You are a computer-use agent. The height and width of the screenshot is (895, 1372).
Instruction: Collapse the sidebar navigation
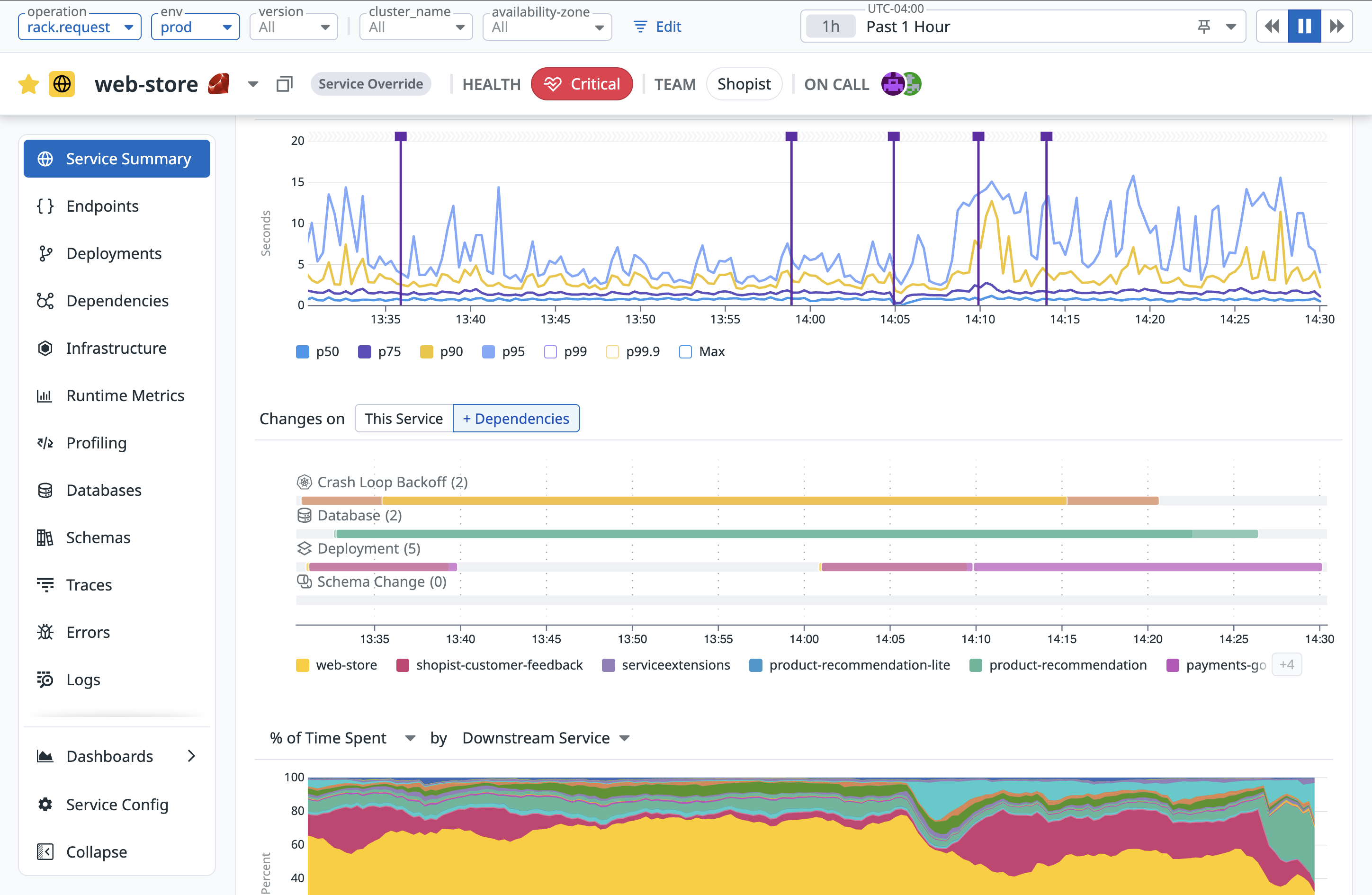pyautogui.click(x=96, y=851)
